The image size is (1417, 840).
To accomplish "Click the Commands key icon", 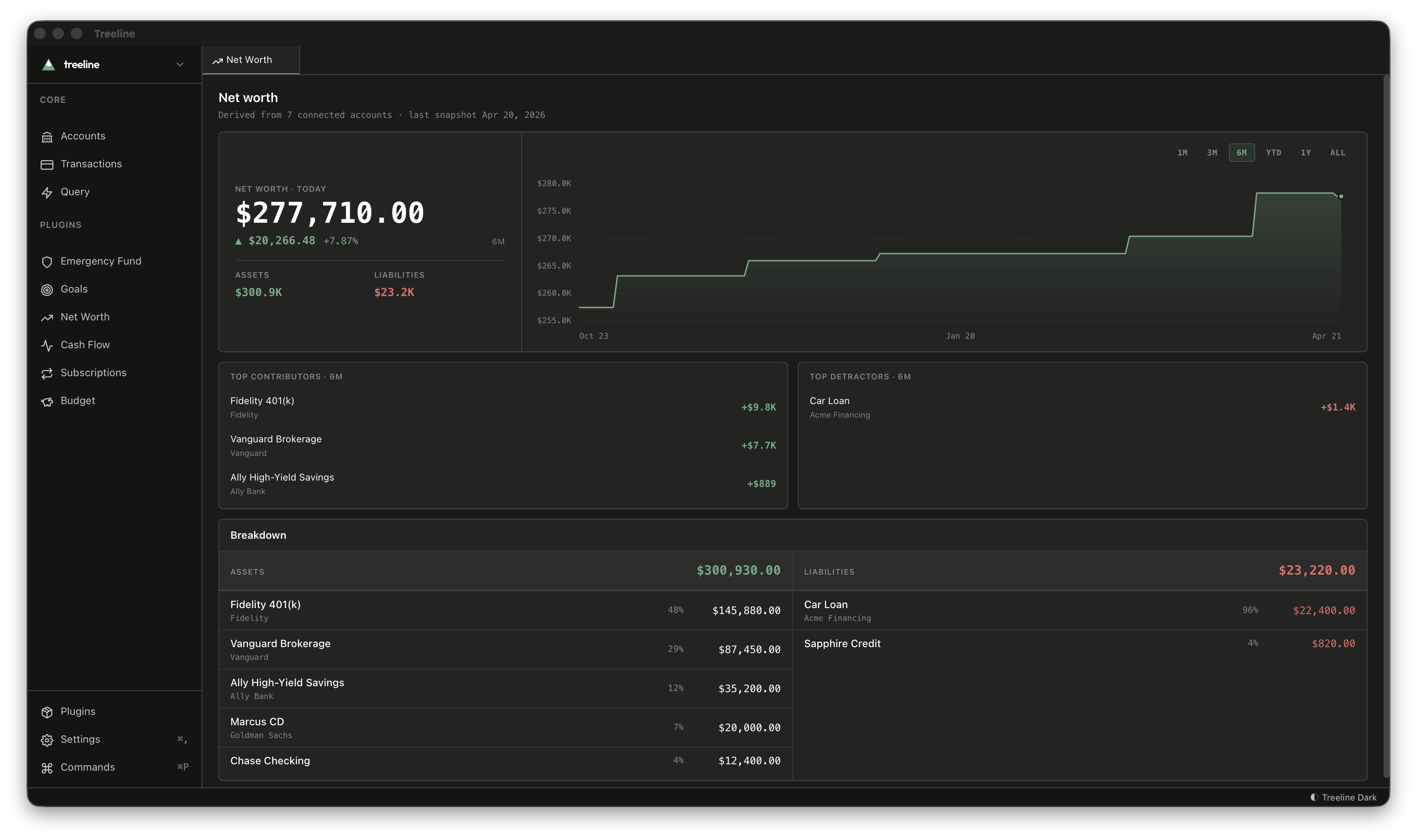I will [x=47, y=768].
